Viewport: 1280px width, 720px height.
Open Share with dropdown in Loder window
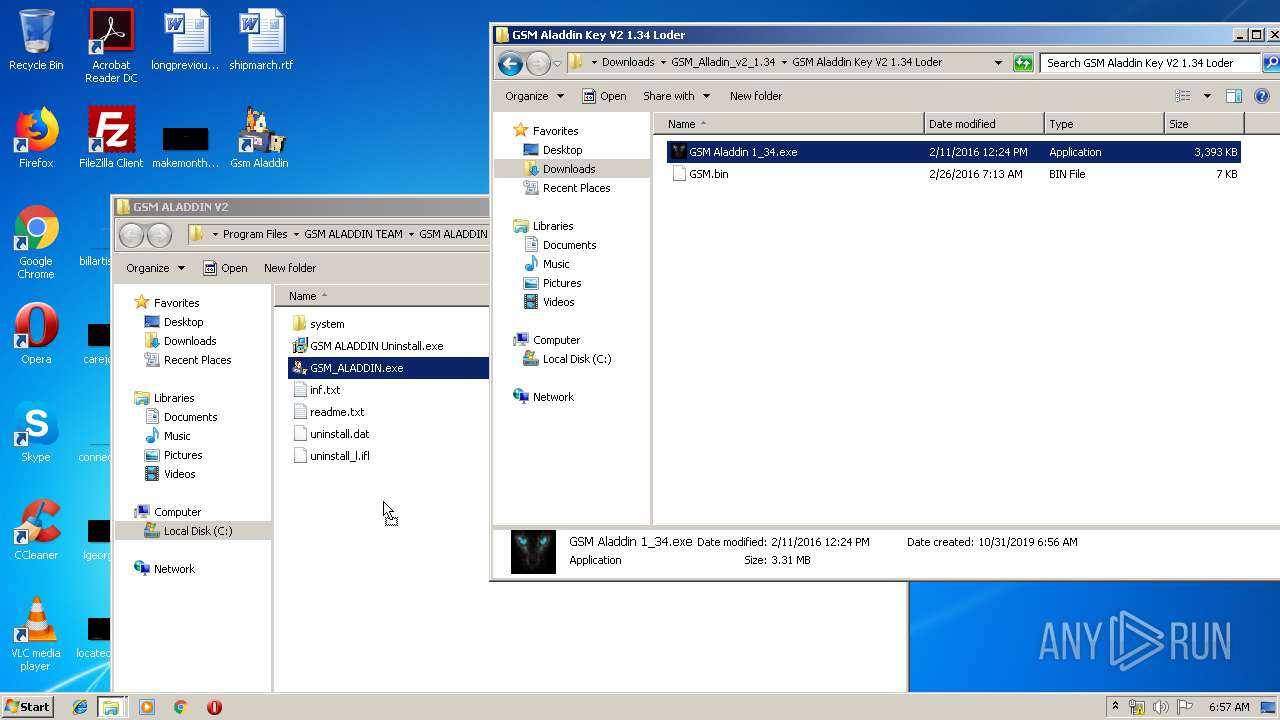pos(676,96)
